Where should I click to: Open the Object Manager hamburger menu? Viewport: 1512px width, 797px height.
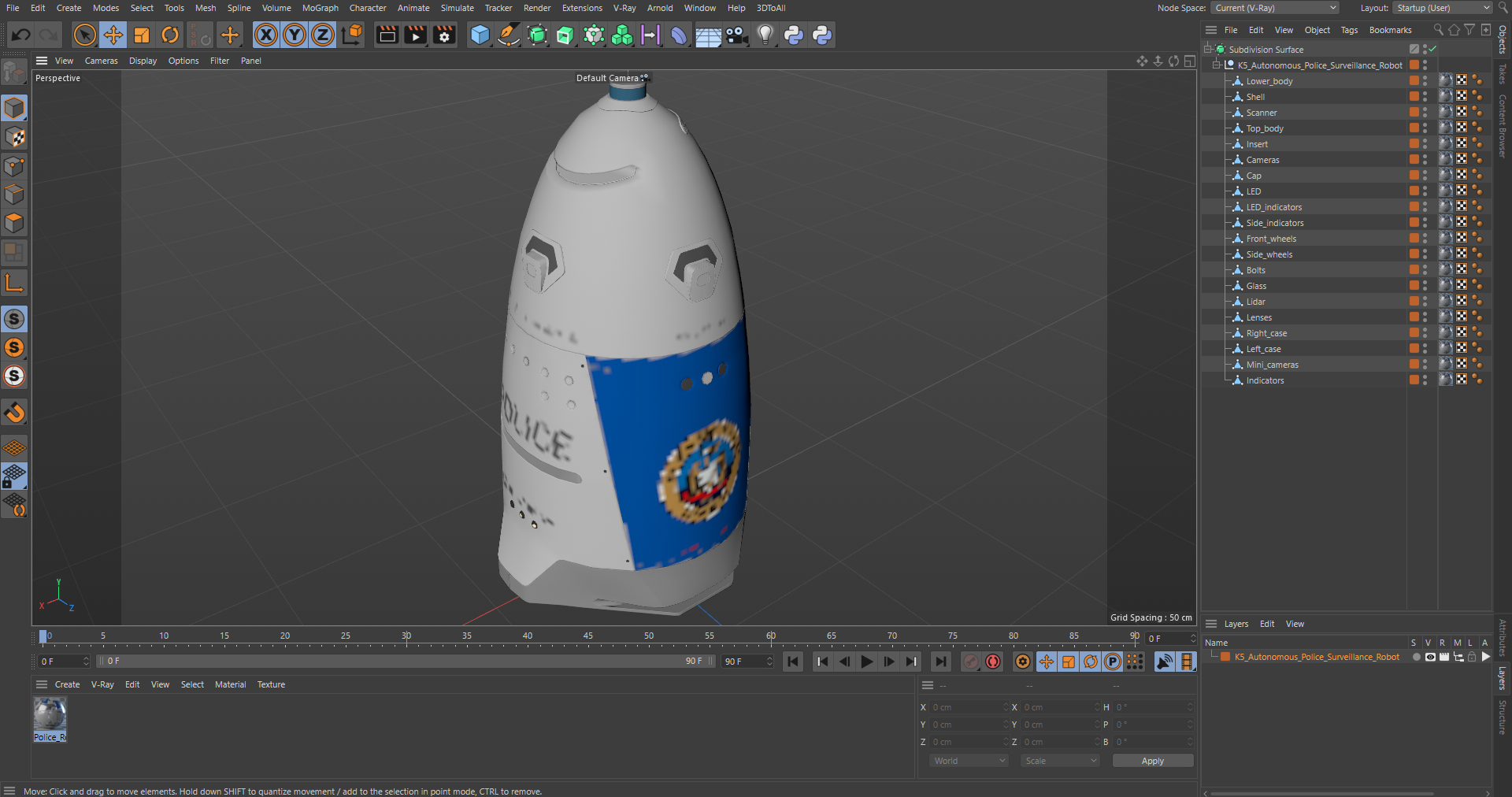click(x=1211, y=30)
